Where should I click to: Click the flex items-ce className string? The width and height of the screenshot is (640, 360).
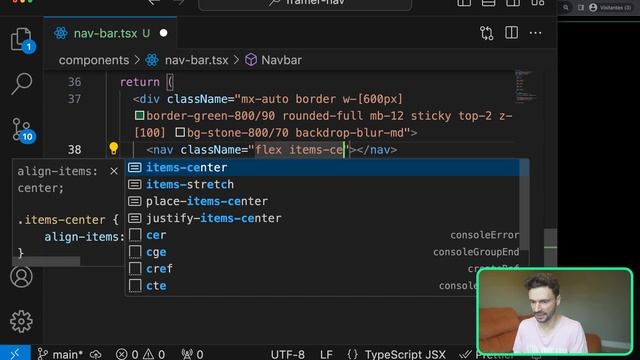click(299, 150)
